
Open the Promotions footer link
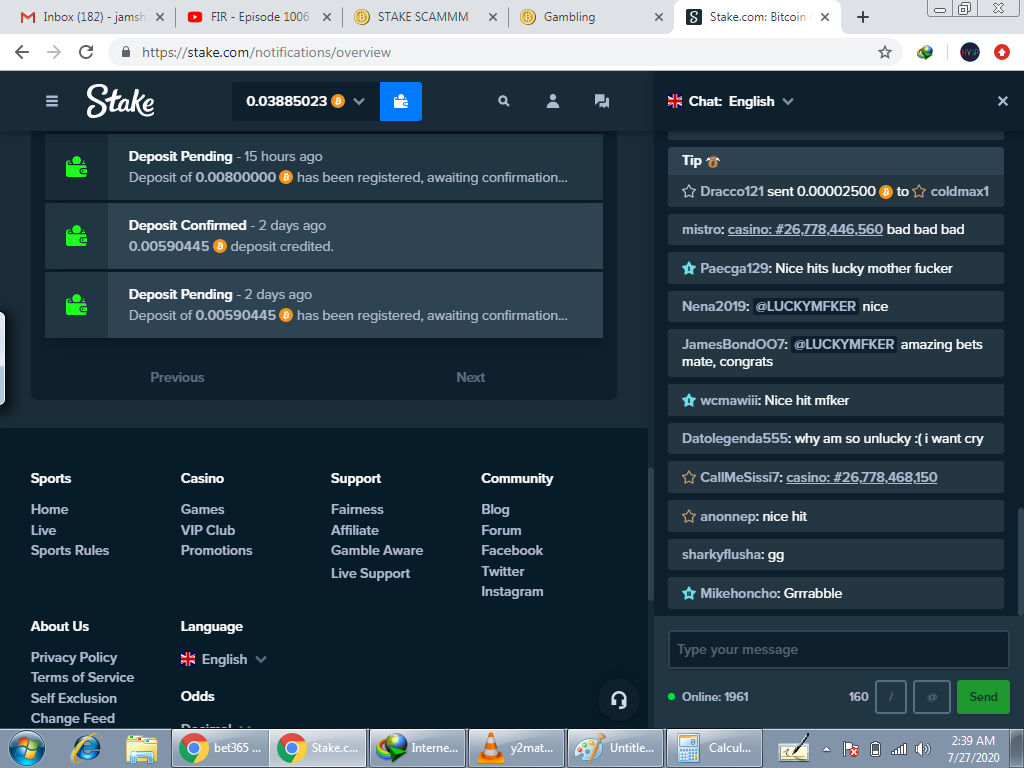click(216, 551)
